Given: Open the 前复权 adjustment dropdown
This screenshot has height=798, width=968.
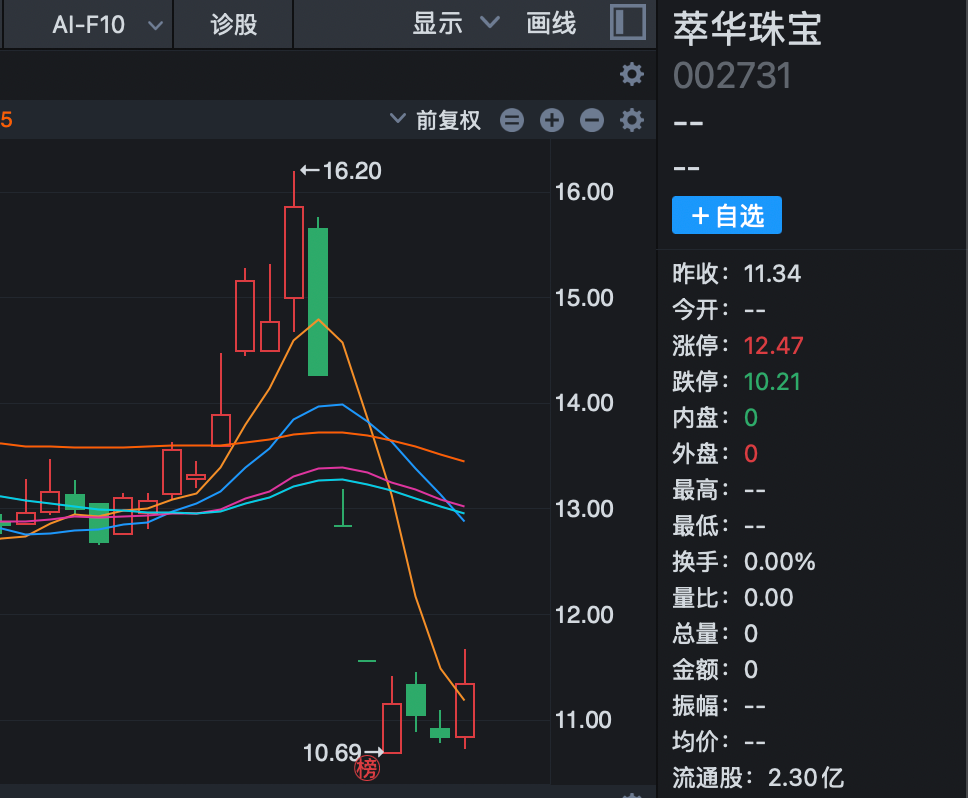Looking at the screenshot, I should (x=438, y=121).
